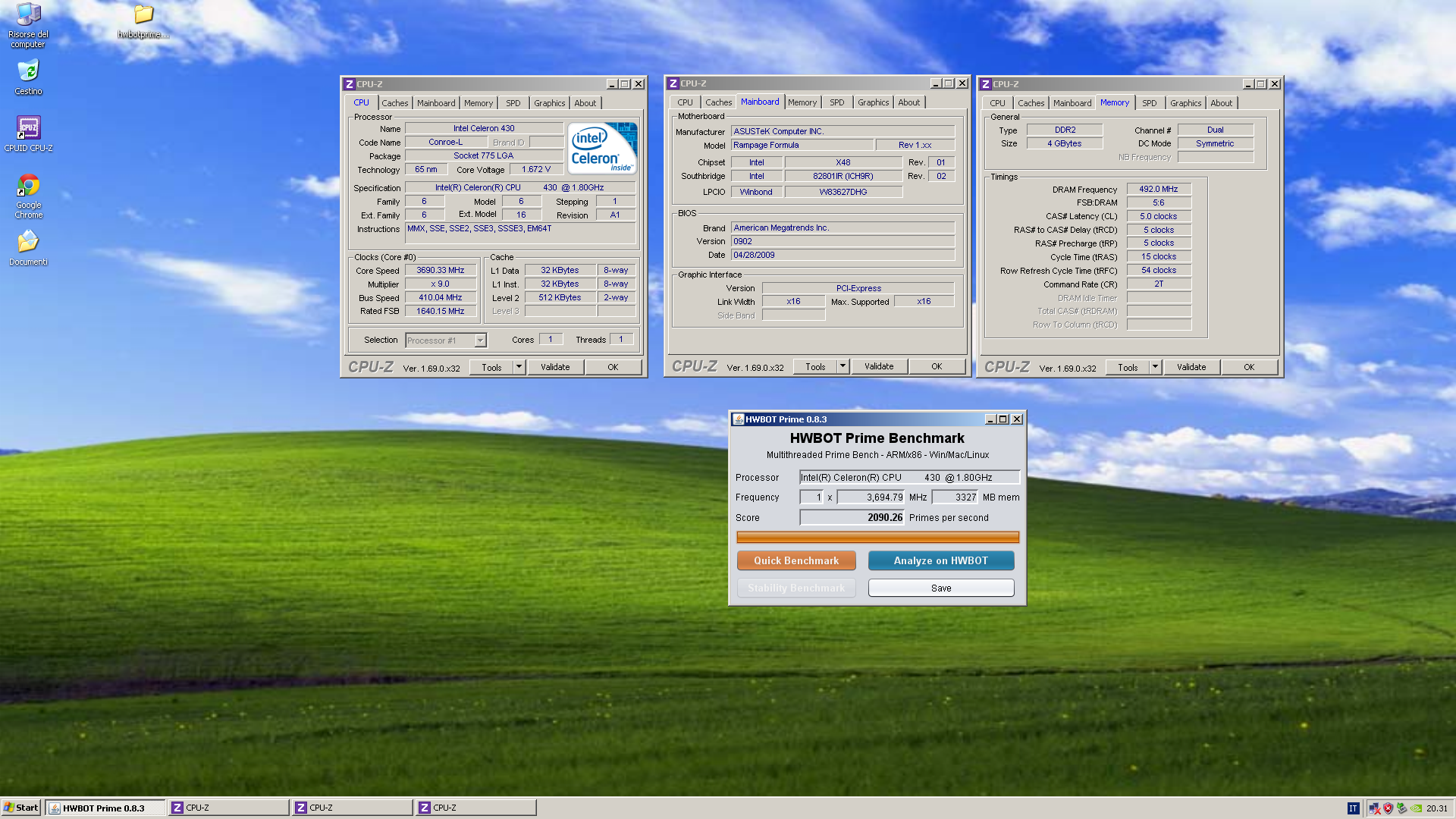
Task: Click the first tray icon after IT indicator
Action: tap(1374, 808)
